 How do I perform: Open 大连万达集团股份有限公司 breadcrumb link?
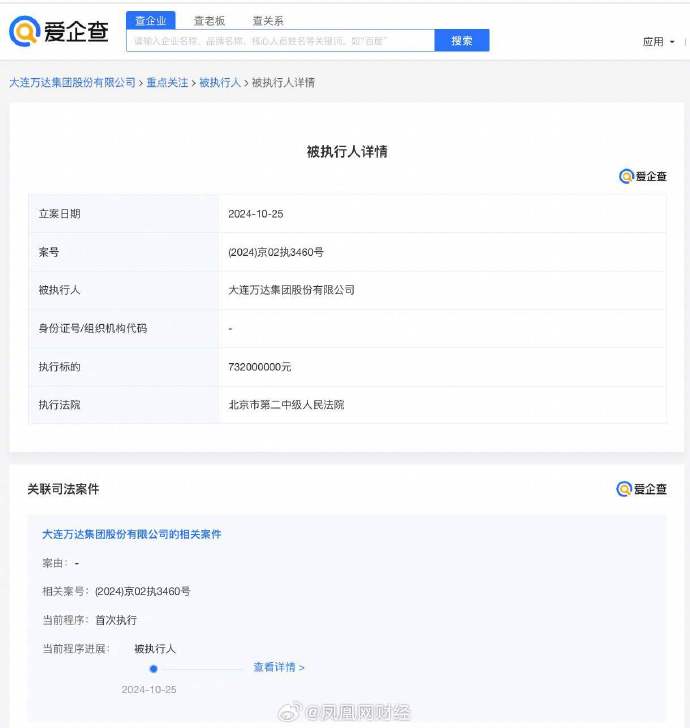point(72,83)
